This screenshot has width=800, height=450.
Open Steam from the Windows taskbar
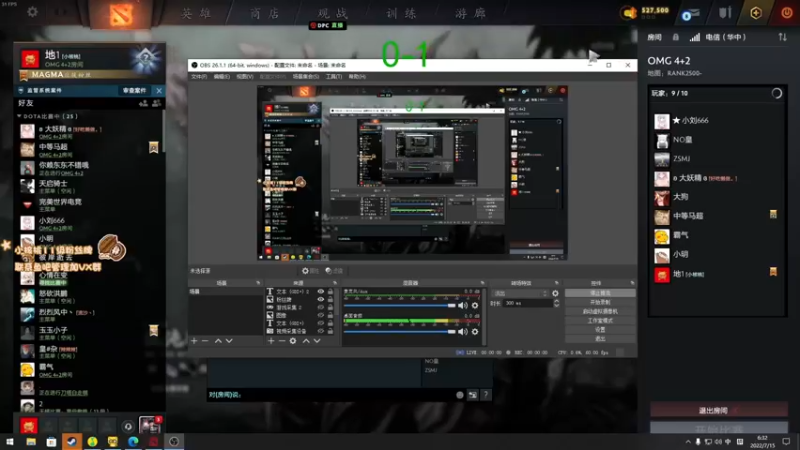[72, 441]
